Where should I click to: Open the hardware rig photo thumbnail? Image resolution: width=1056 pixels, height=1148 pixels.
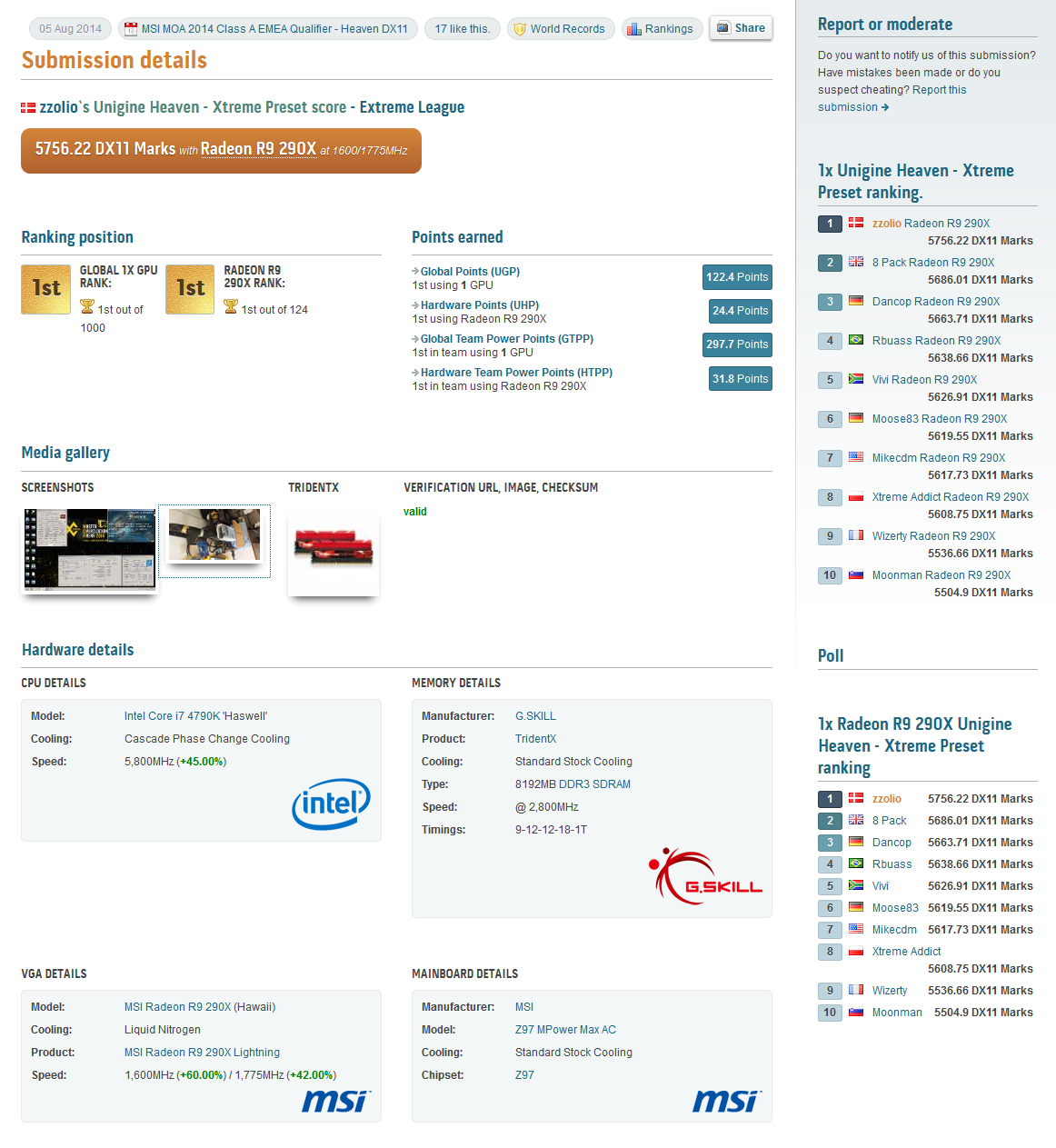[x=214, y=536]
